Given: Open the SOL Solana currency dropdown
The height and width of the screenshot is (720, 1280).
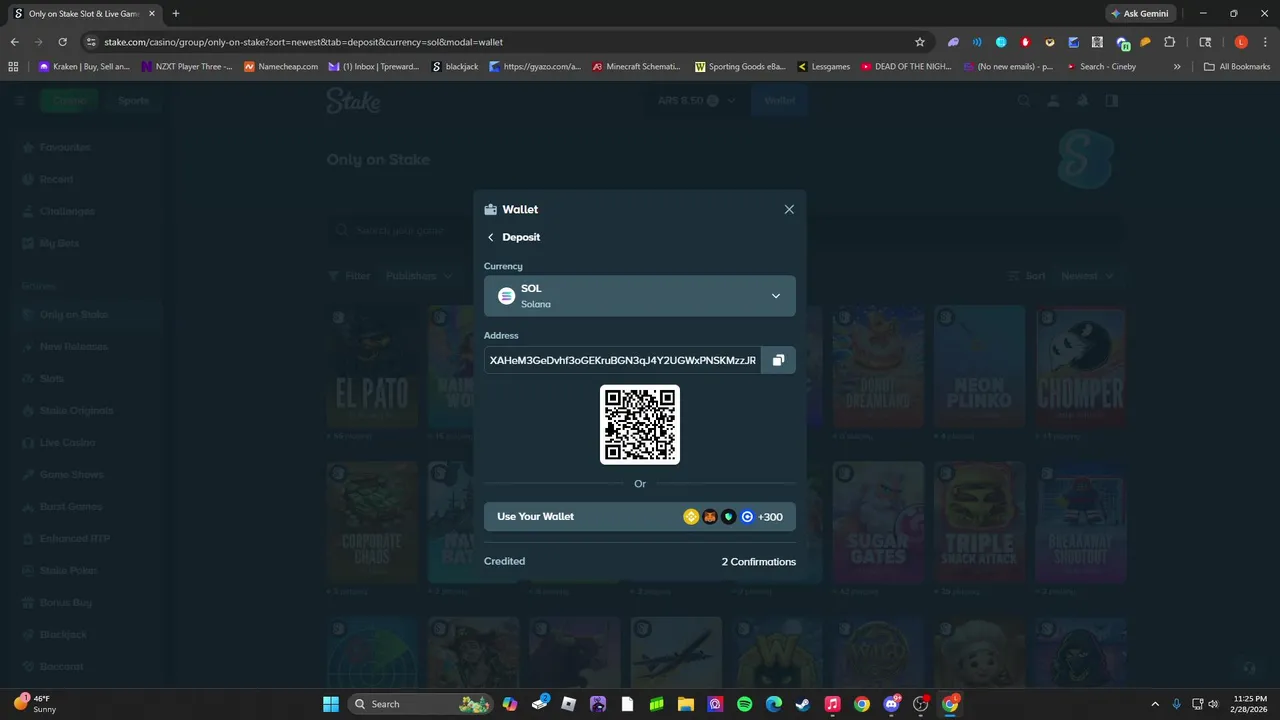Looking at the screenshot, I should tap(640, 296).
